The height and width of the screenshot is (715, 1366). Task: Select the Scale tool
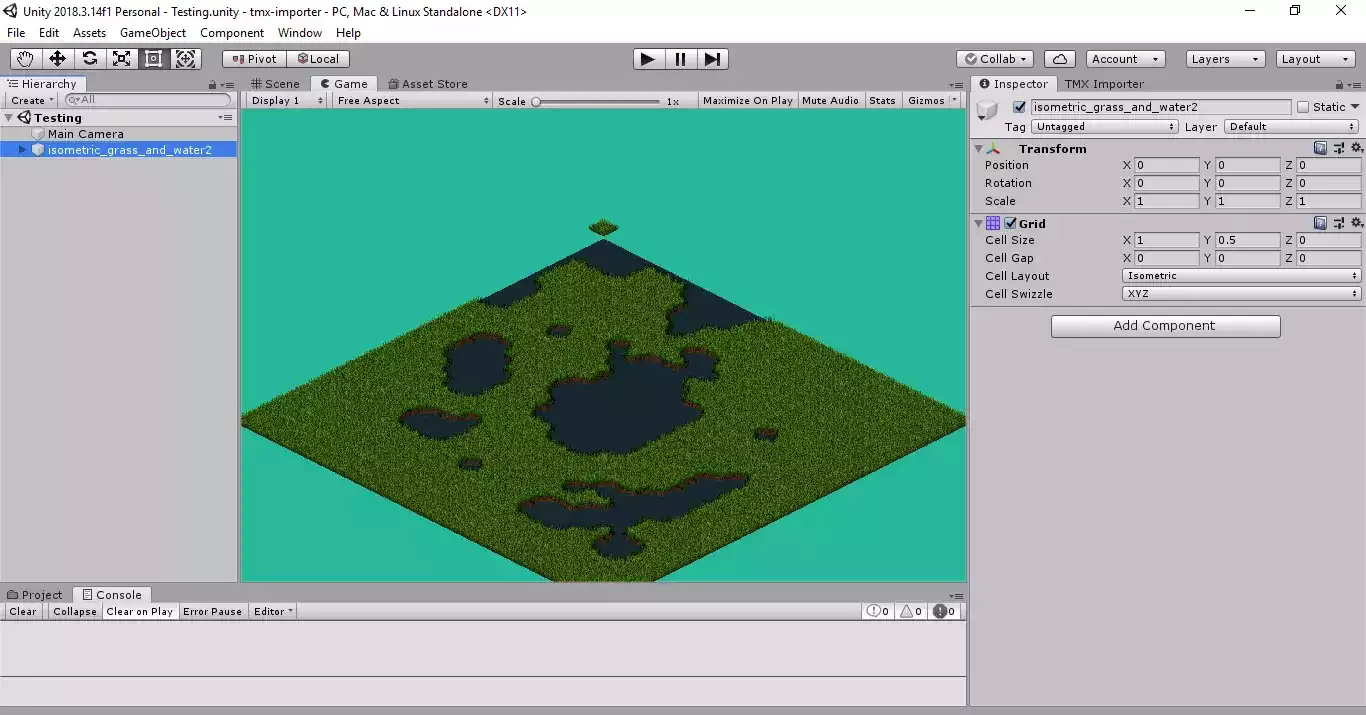[x=121, y=59]
